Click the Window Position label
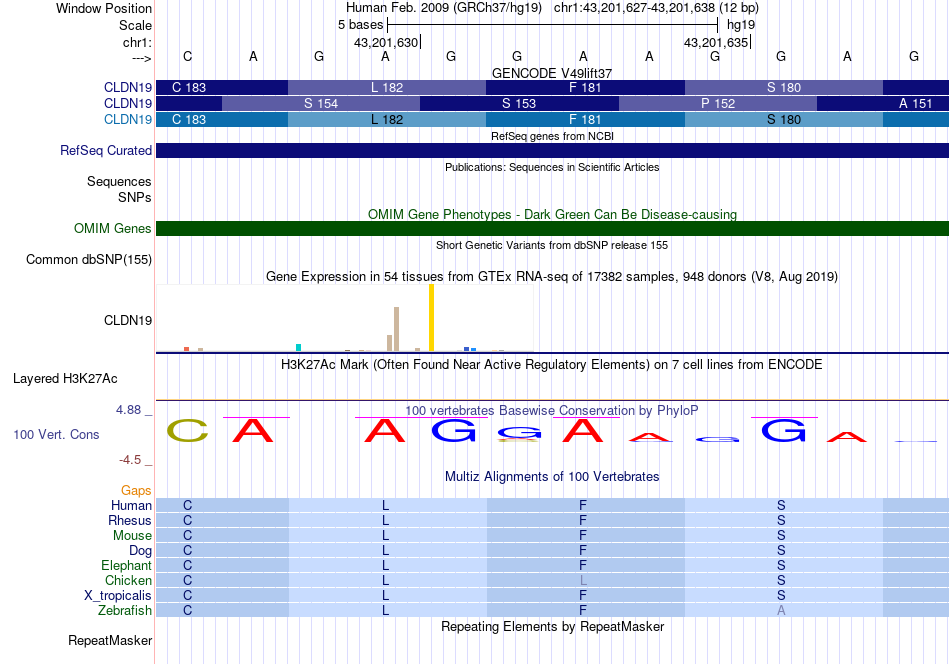 coord(104,8)
